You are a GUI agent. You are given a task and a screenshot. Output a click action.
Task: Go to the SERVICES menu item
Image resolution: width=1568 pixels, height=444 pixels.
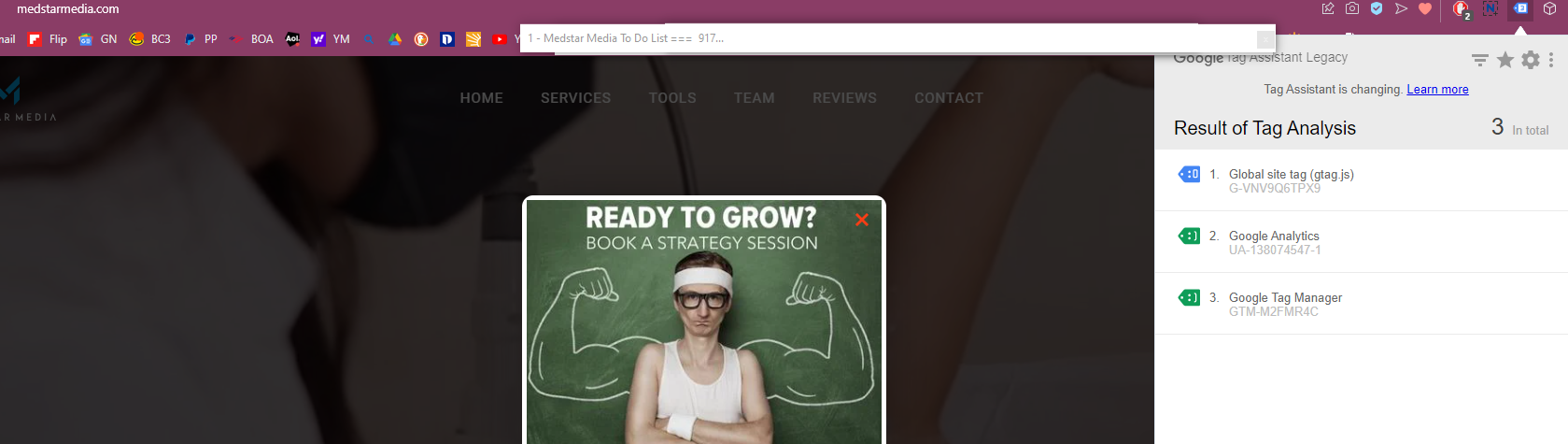575,98
